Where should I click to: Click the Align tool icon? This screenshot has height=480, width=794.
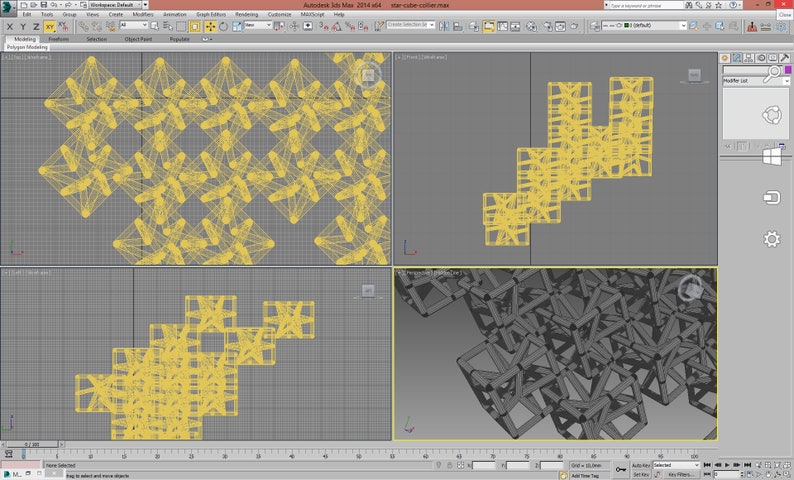pyautogui.click(x=458, y=26)
